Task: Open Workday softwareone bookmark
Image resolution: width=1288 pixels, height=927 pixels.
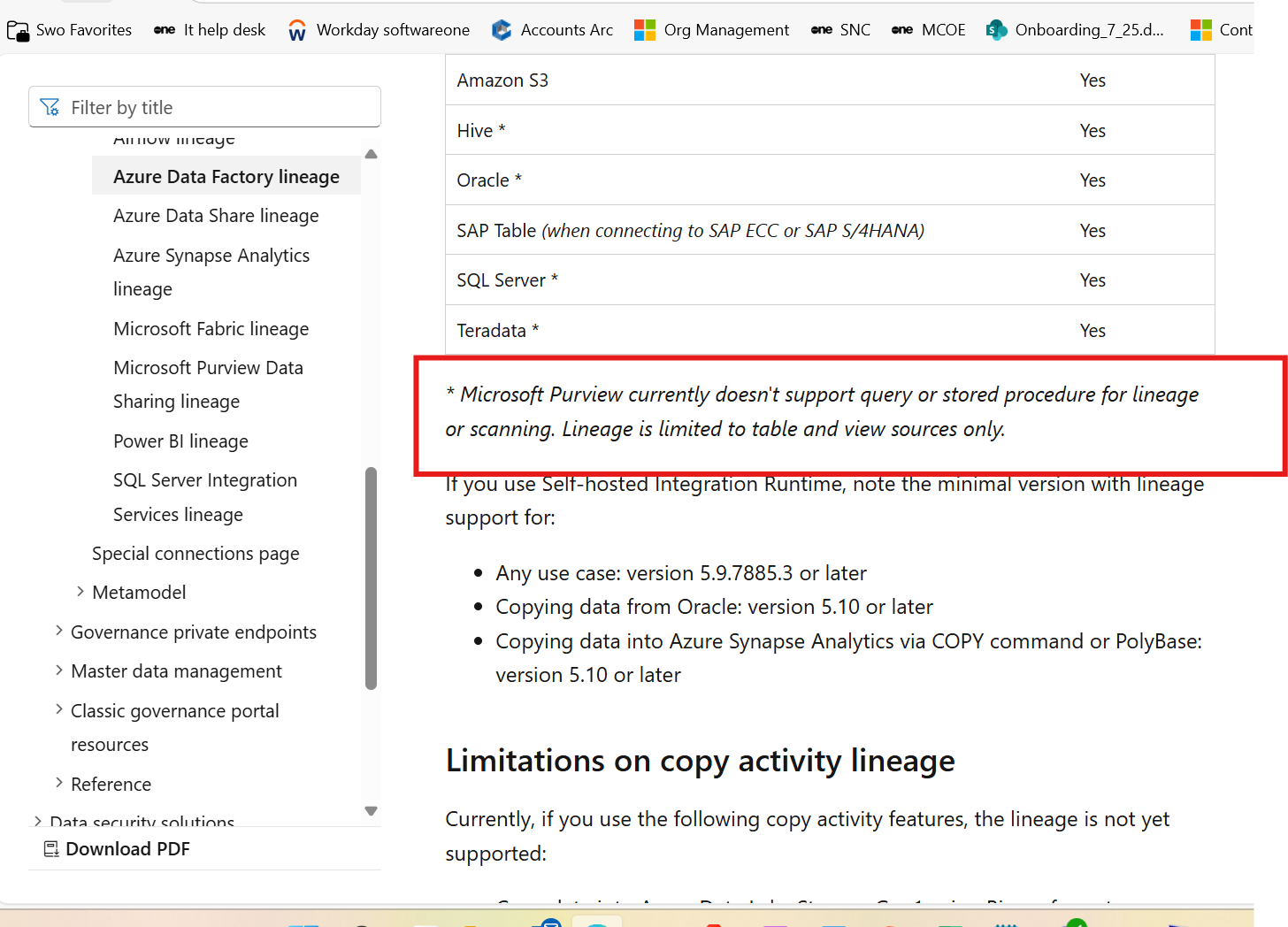Action: point(379,30)
